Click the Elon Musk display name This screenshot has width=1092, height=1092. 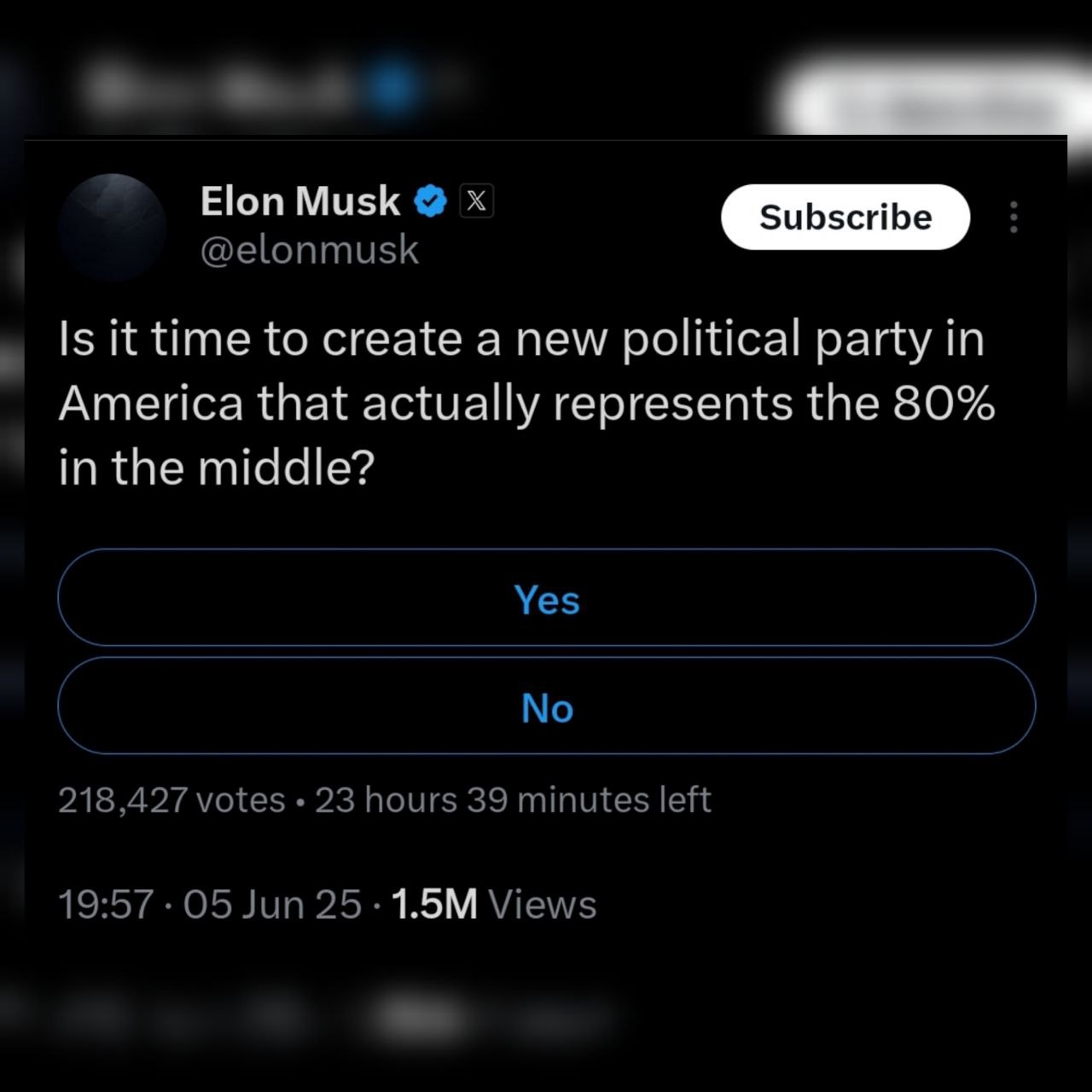299,201
